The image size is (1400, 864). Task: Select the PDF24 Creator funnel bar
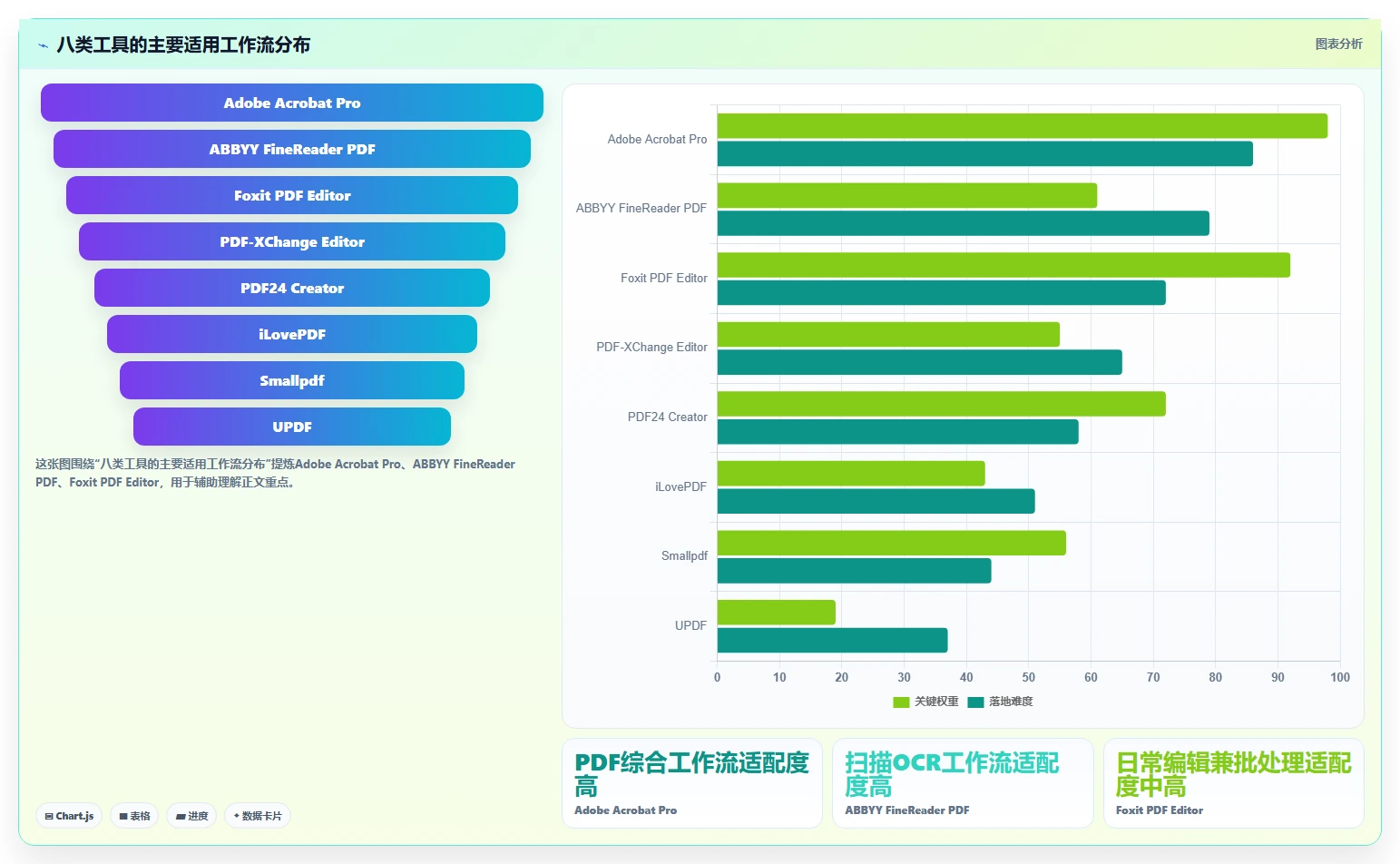[292, 288]
